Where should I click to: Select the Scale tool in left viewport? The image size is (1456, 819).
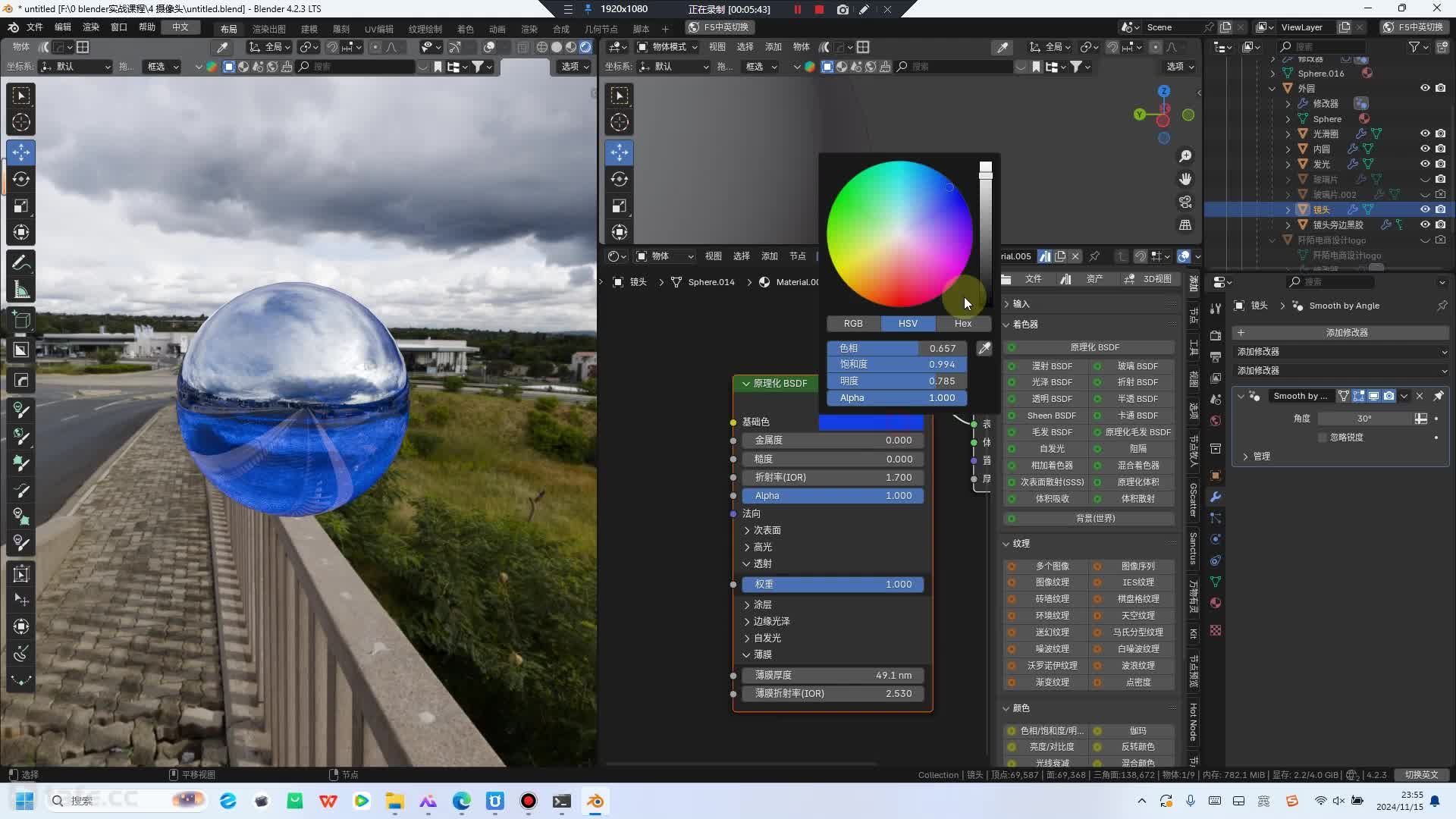(x=21, y=206)
